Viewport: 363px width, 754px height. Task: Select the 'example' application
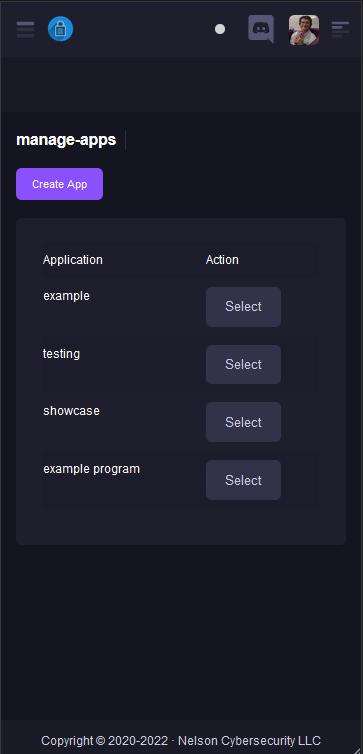243,307
